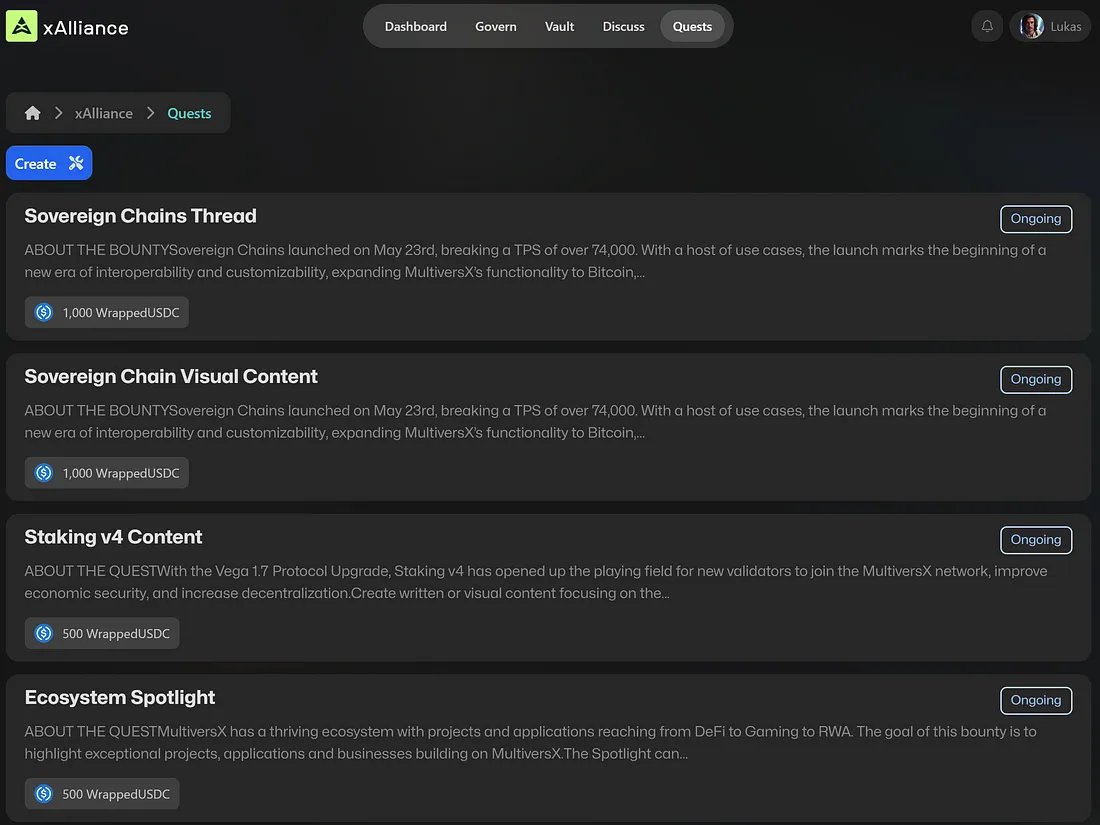Click USDC coin icon in Sovereign Chain Visual Content
This screenshot has height=825, width=1100.
43,473
